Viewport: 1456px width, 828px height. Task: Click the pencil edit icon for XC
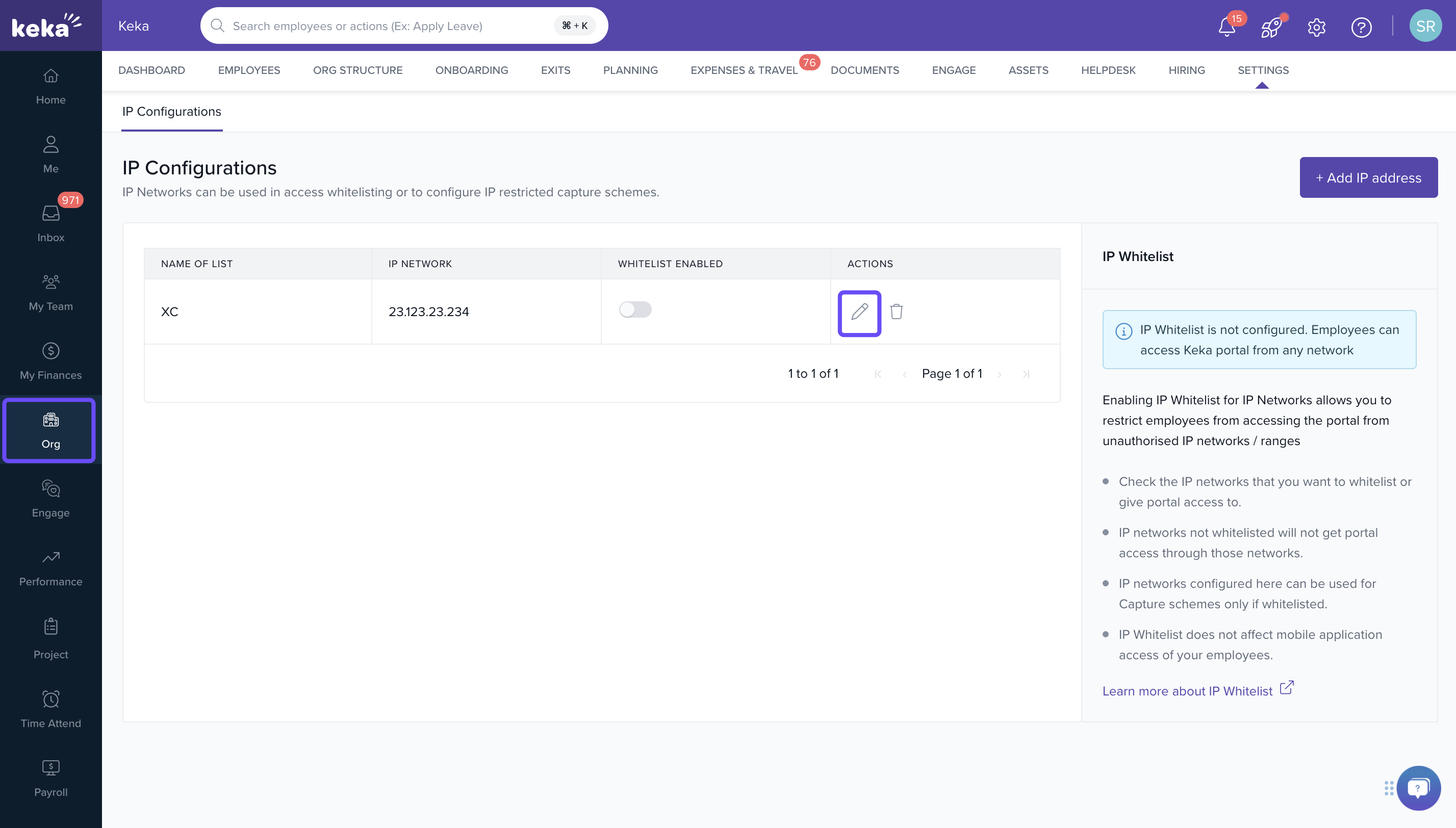pyautogui.click(x=859, y=312)
